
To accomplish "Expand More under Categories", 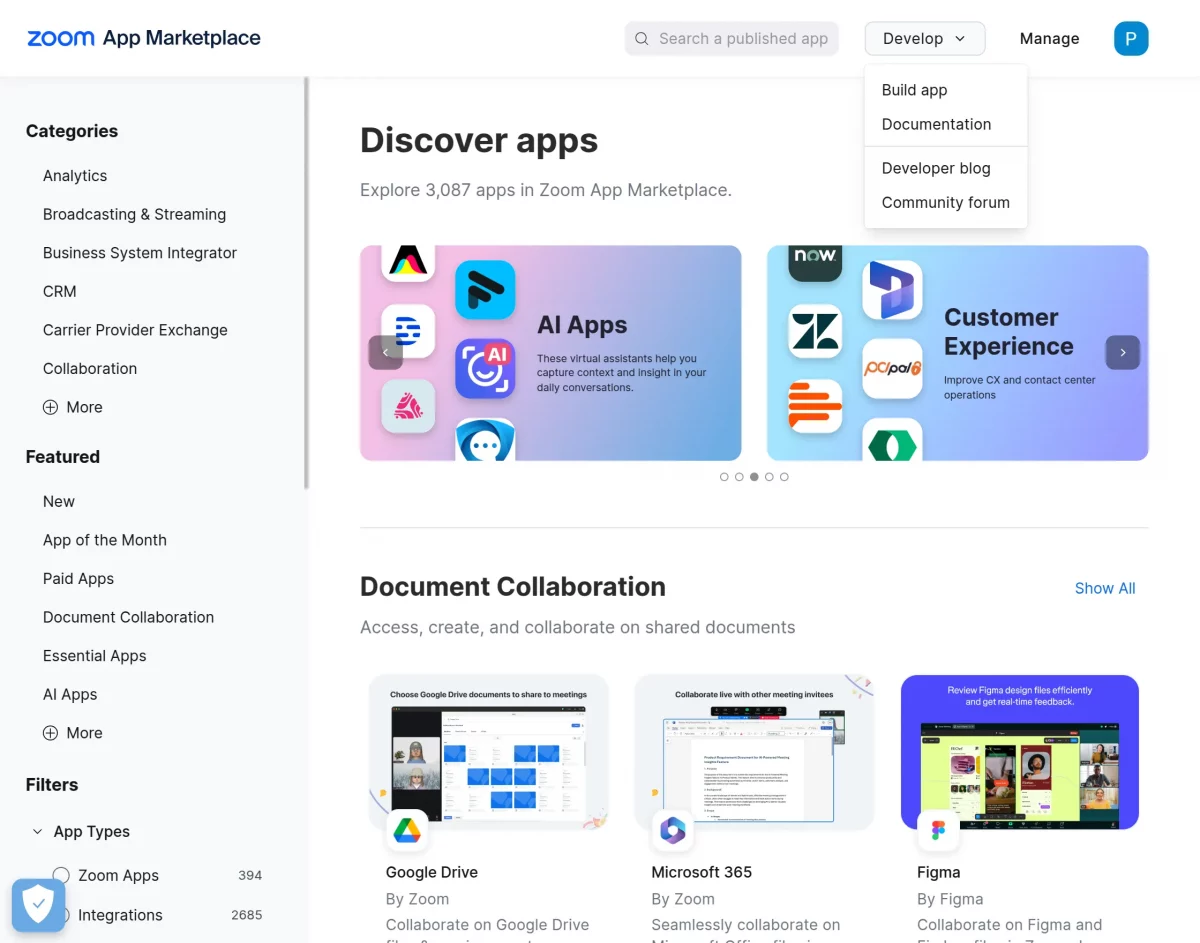I will click(x=72, y=407).
